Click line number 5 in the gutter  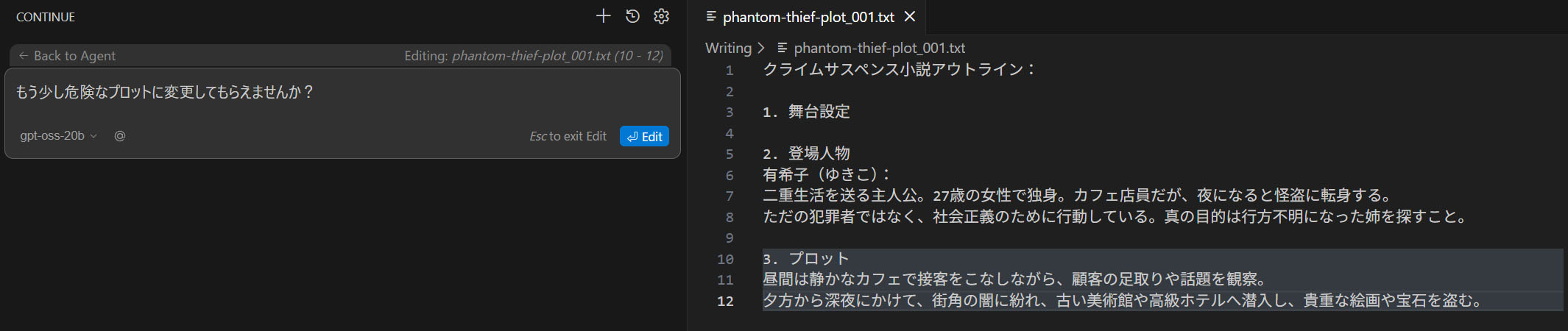click(729, 154)
